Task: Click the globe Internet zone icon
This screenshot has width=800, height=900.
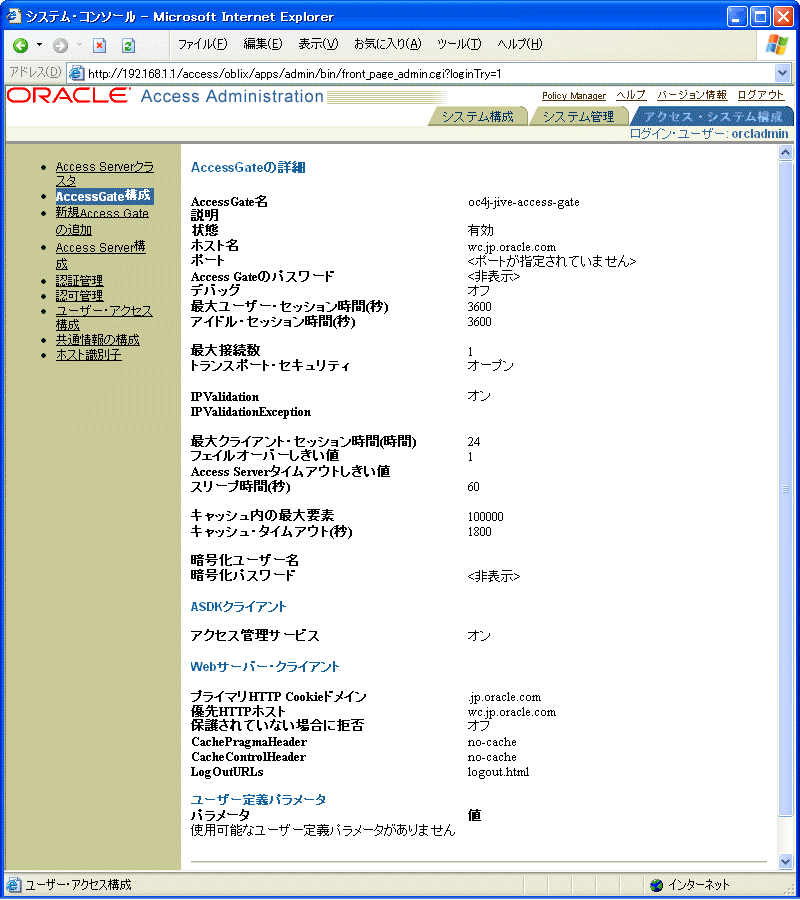Action: click(x=657, y=885)
